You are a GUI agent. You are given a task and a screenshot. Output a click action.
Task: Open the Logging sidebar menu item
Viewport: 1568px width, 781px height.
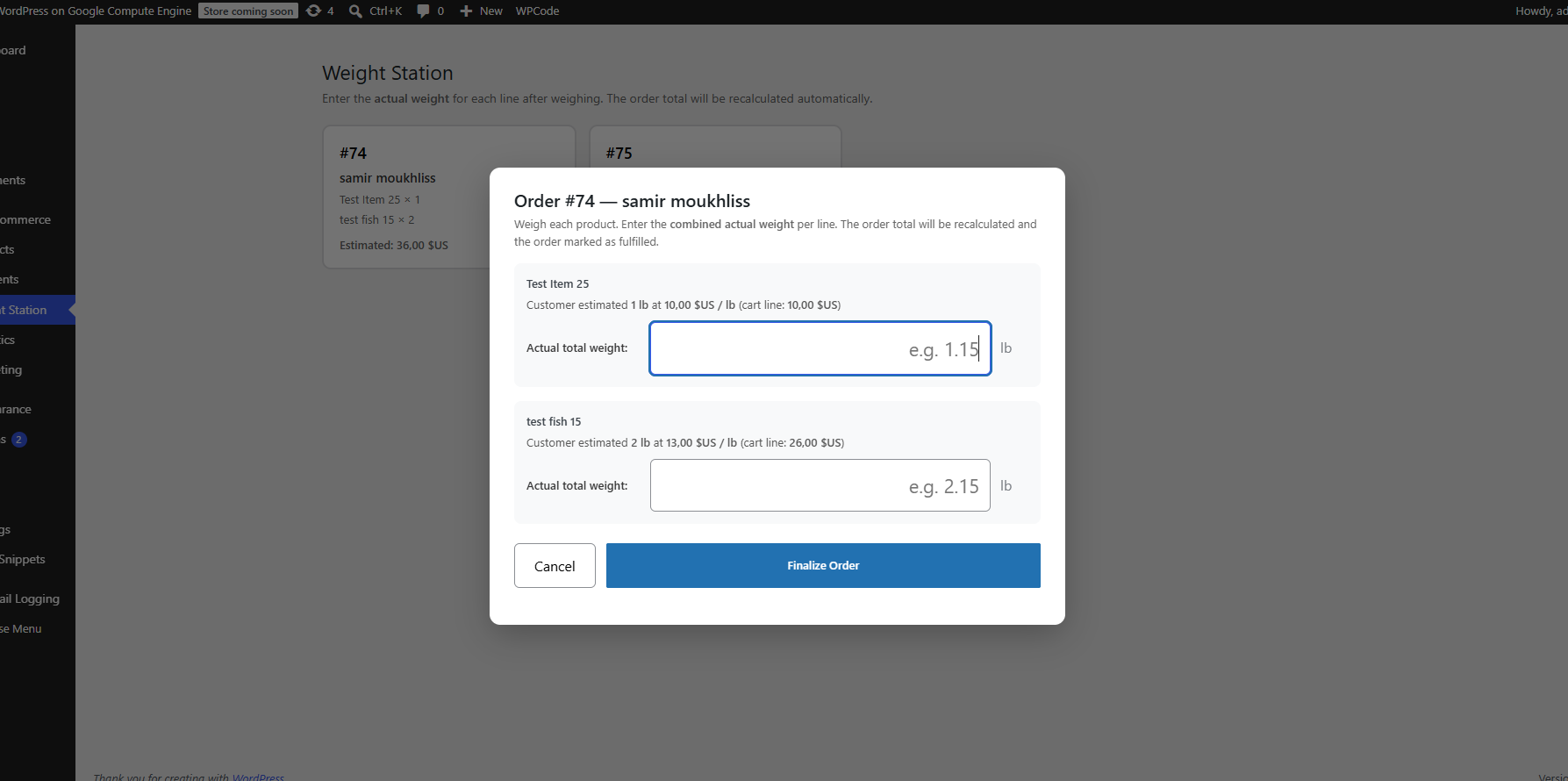click(30, 598)
